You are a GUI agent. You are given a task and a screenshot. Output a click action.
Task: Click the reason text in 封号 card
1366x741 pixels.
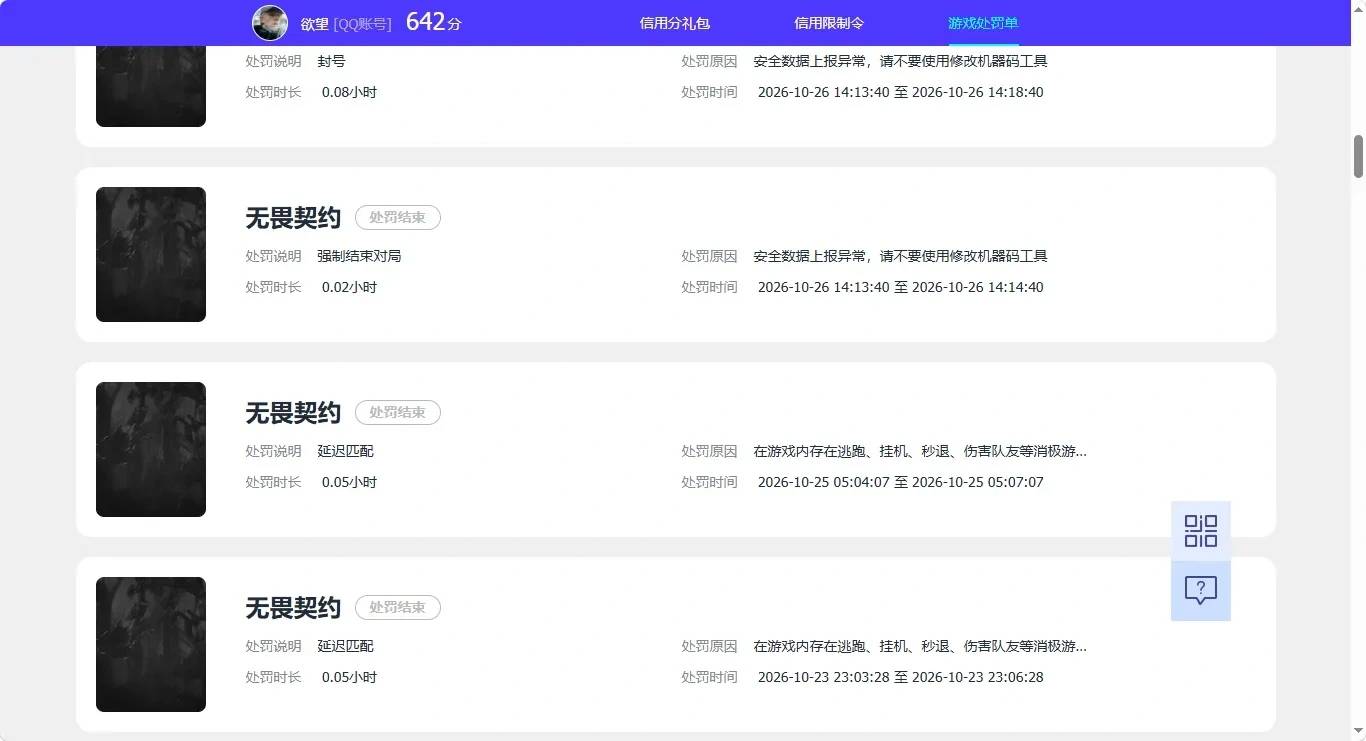click(900, 61)
